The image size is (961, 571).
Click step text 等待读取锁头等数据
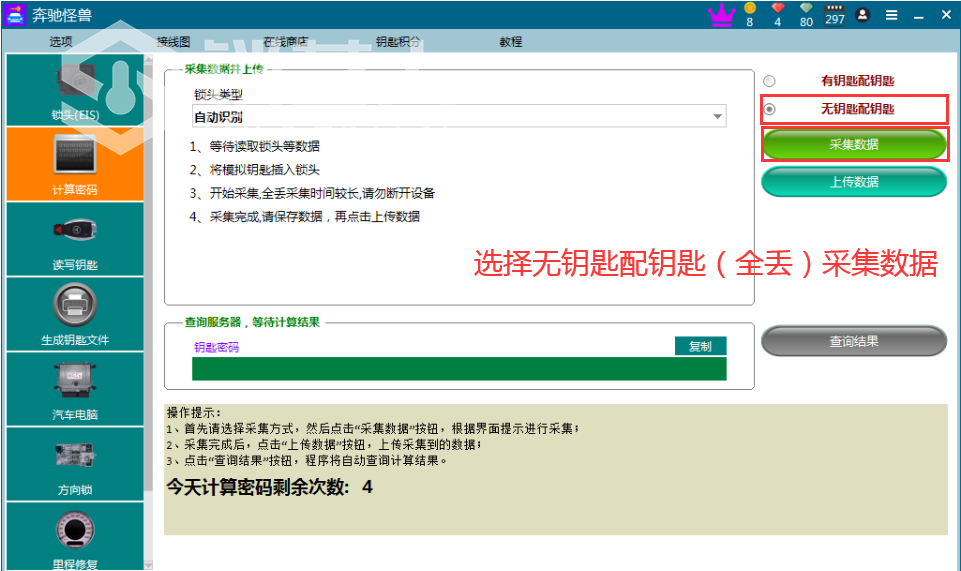(x=265, y=146)
